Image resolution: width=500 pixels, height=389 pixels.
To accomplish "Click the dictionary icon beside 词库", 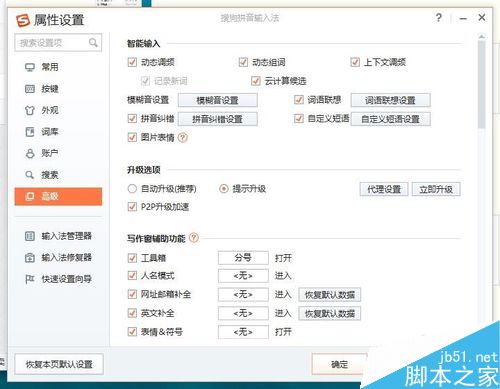I will tap(30, 132).
